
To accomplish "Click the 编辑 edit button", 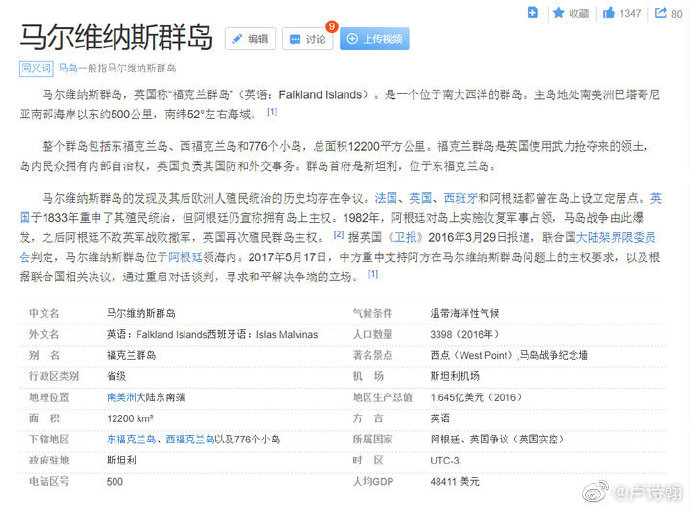I will [x=250, y=39].
